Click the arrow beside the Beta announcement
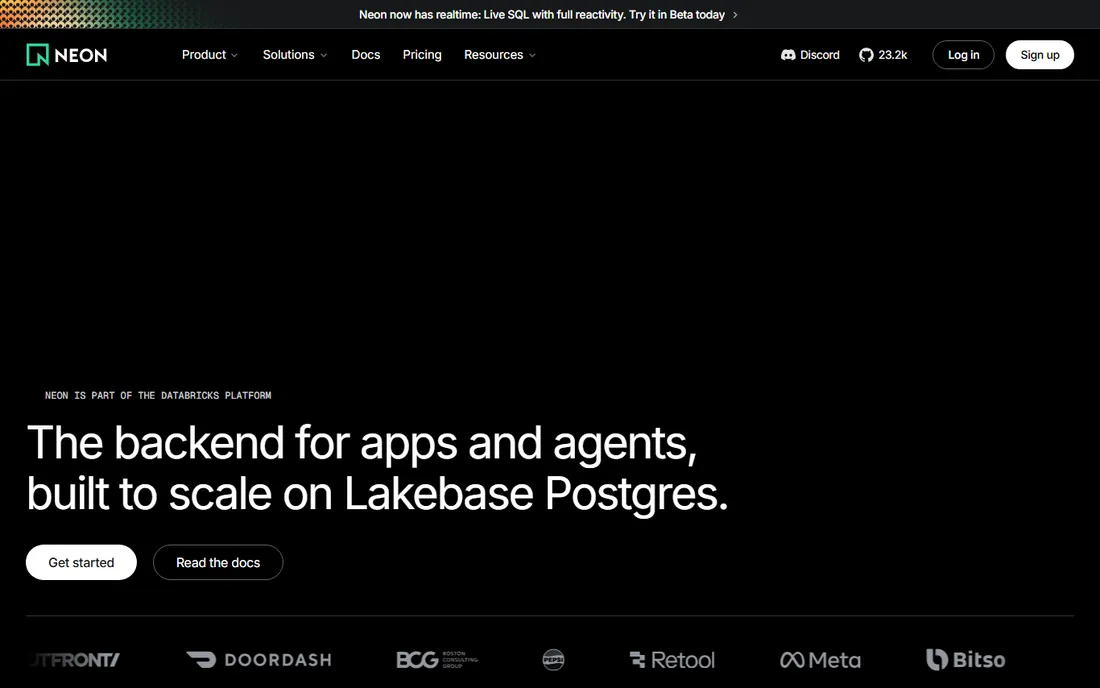1100x688 pixels. pyautogui.click(x=735, y=15)
